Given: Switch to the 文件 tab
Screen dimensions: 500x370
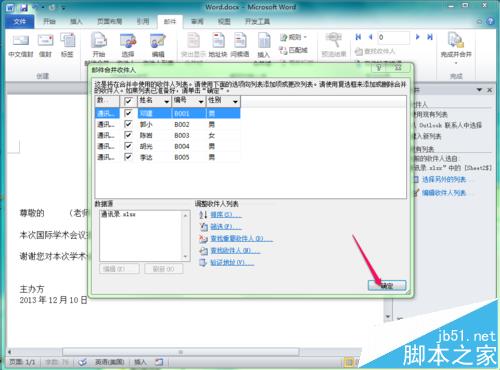Looking at the screenshot, I should (20, 21).
